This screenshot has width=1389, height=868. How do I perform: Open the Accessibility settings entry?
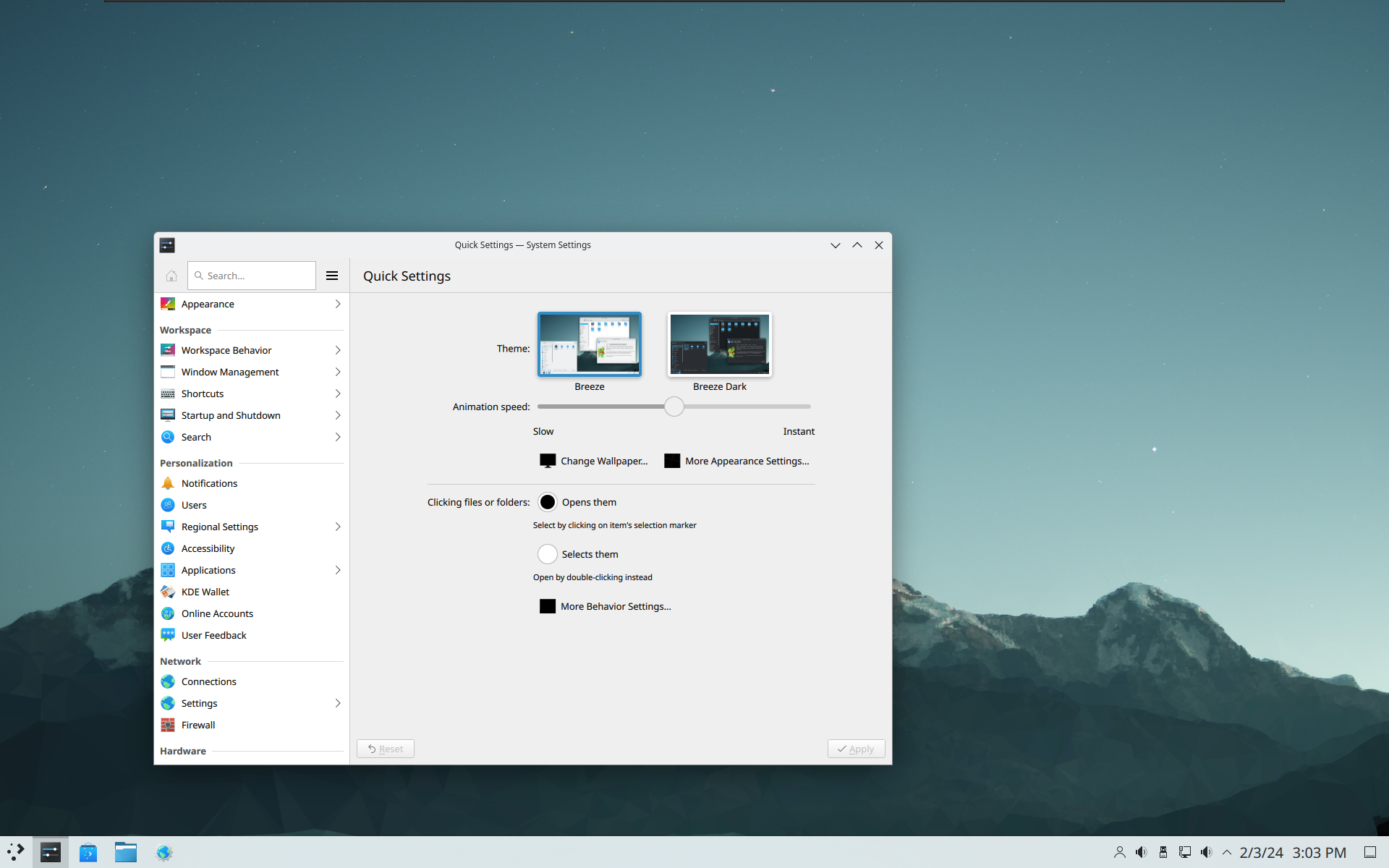pyautogui.click(x=252, y=548)
